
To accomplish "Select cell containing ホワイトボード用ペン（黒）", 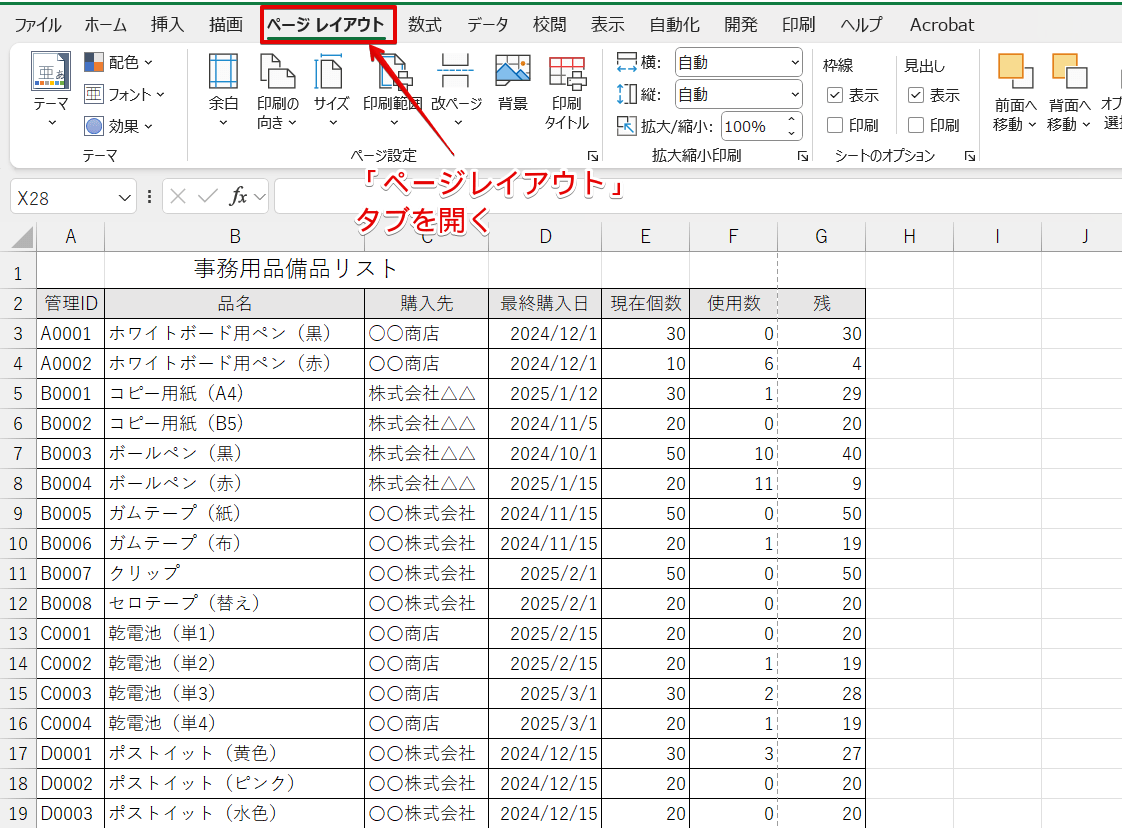I will click(x=234, y=334).
